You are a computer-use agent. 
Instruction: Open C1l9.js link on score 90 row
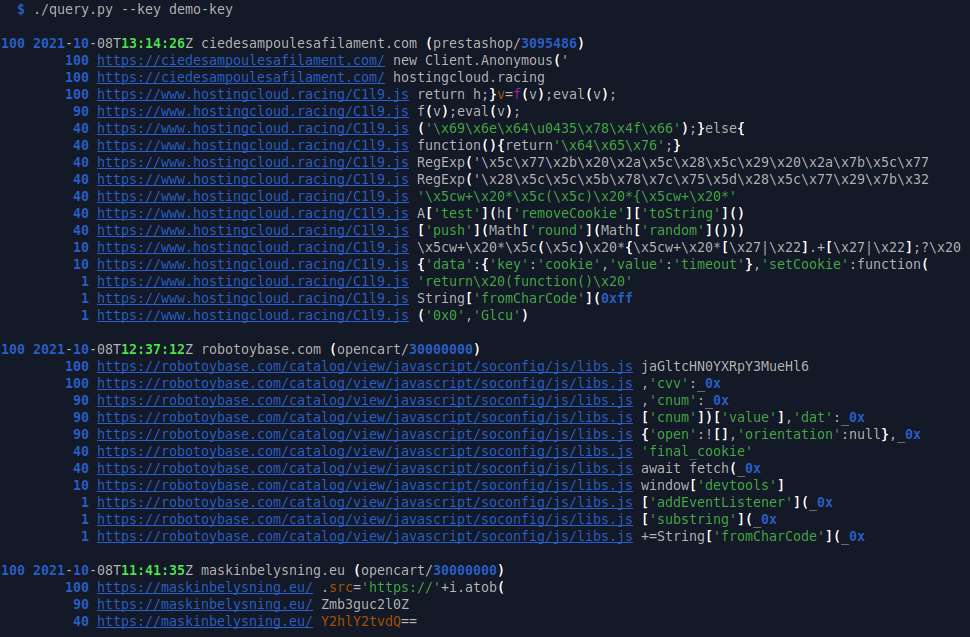point(252,111)
